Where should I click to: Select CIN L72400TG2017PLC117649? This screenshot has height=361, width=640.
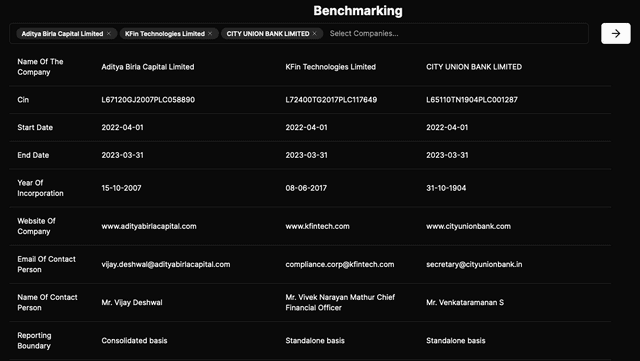pyautogui.click(x=331, y=100)
